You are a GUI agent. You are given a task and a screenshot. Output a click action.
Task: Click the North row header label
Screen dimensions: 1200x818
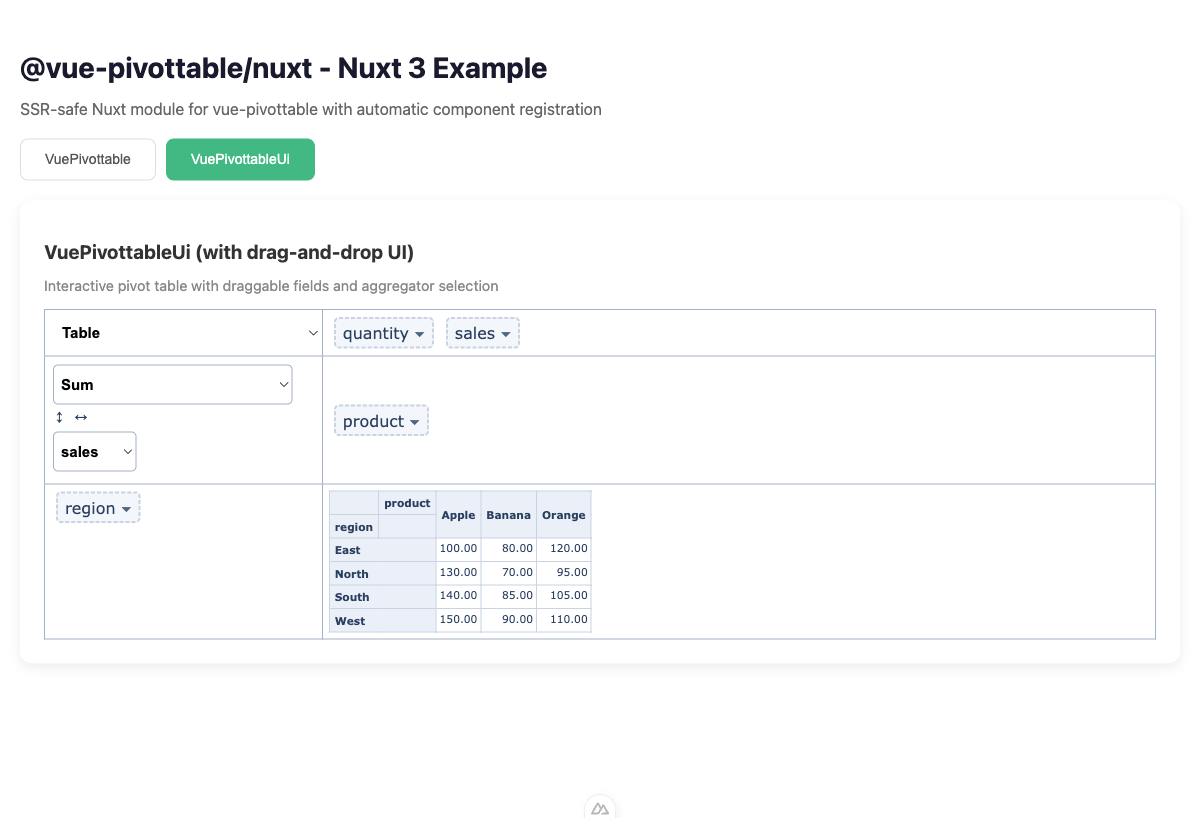(x=351, y=572)
